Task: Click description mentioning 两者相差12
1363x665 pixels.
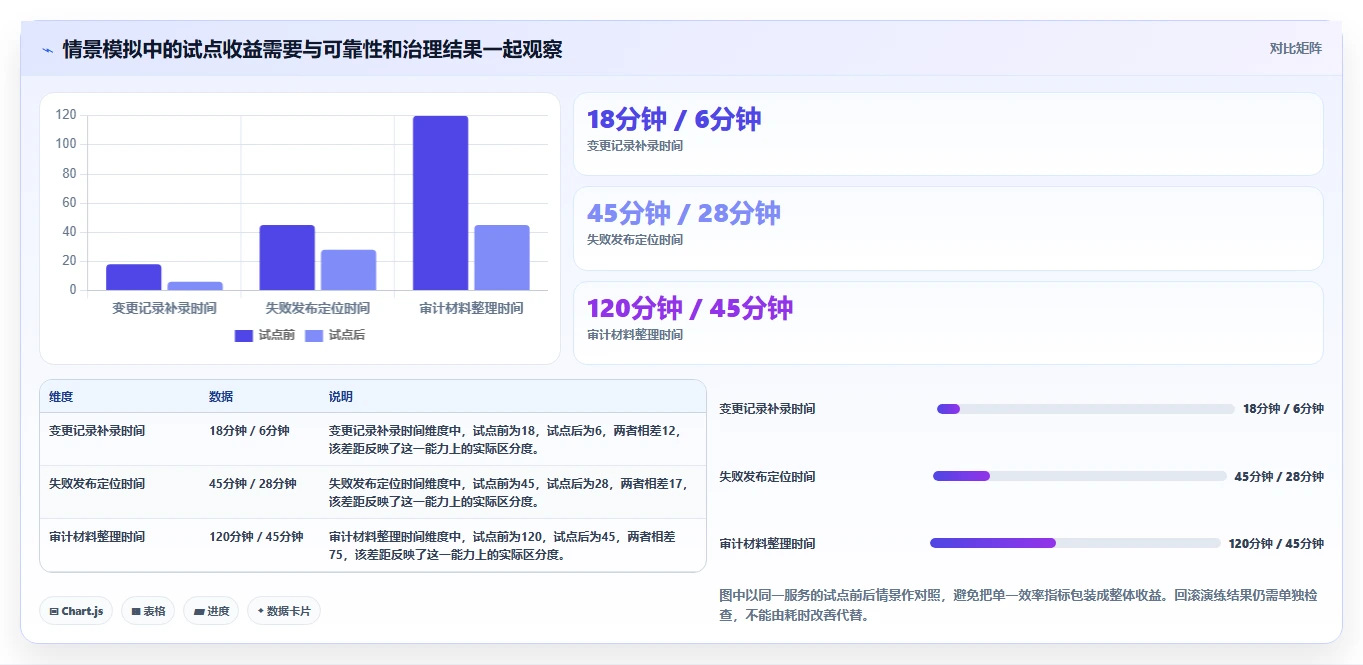Action: pos(508,440)
